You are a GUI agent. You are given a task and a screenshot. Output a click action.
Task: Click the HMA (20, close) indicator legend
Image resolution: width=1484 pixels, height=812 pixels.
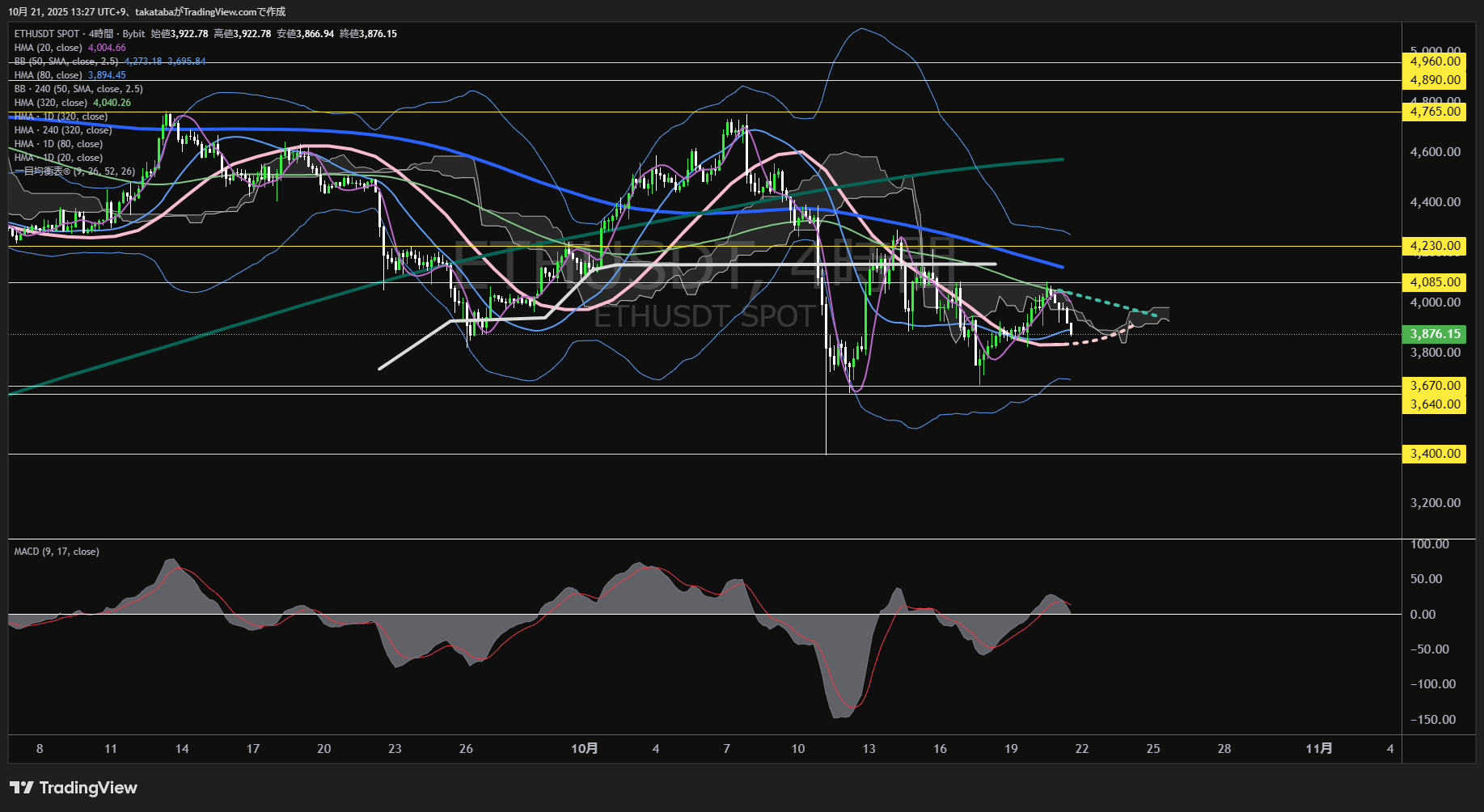[49, 48]
